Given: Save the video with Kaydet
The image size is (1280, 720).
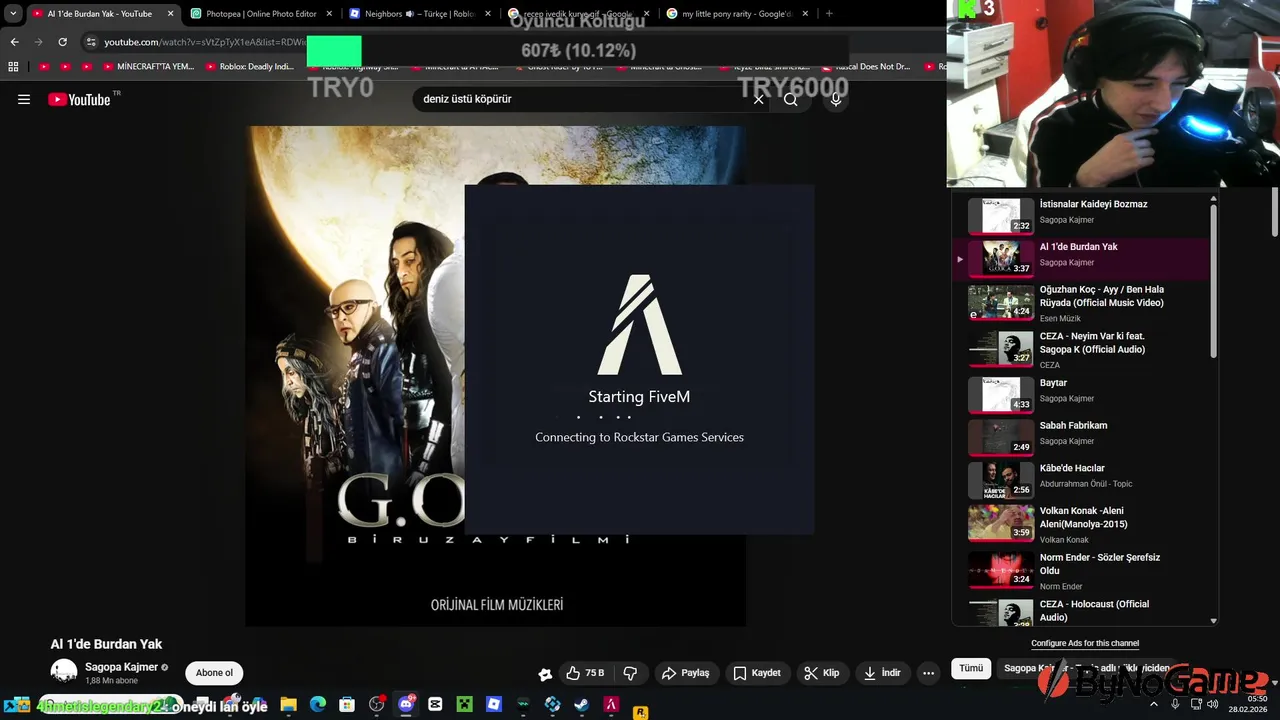Looking at the screenshot, I should click(x=756, y=673).
